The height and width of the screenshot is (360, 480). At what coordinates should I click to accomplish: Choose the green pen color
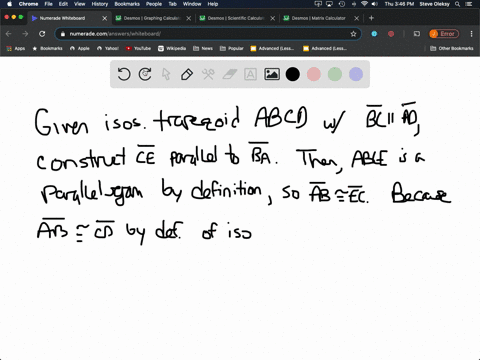[335, 74]
